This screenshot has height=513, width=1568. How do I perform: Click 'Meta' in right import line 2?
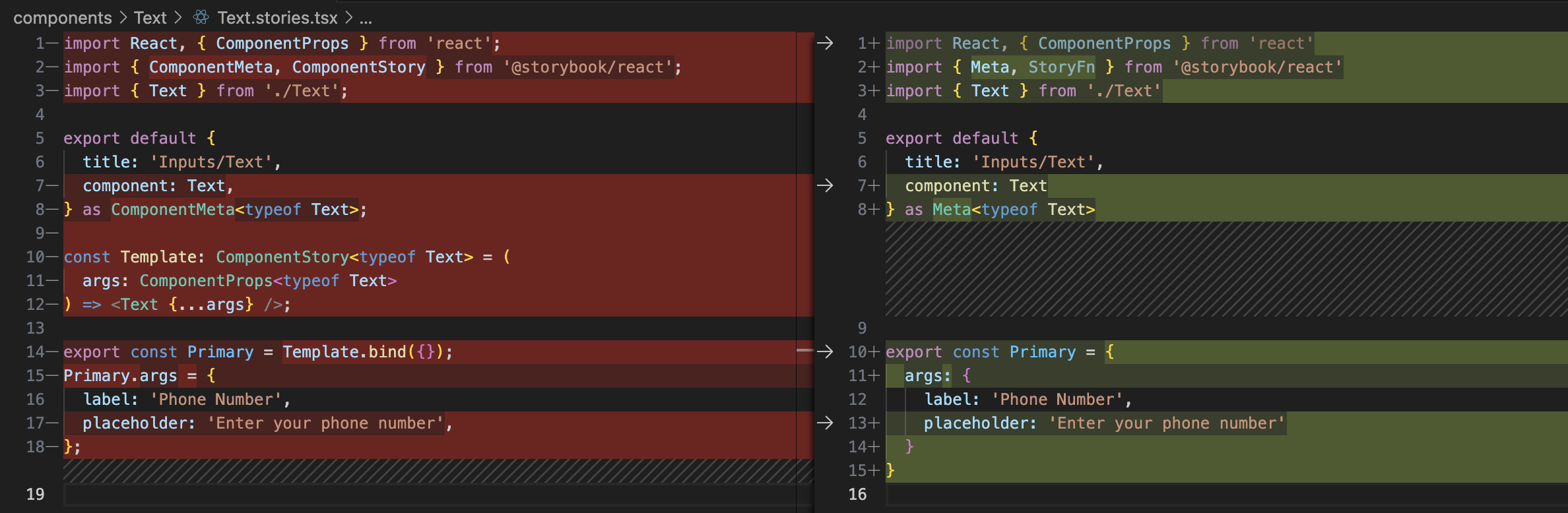point(990,67)
